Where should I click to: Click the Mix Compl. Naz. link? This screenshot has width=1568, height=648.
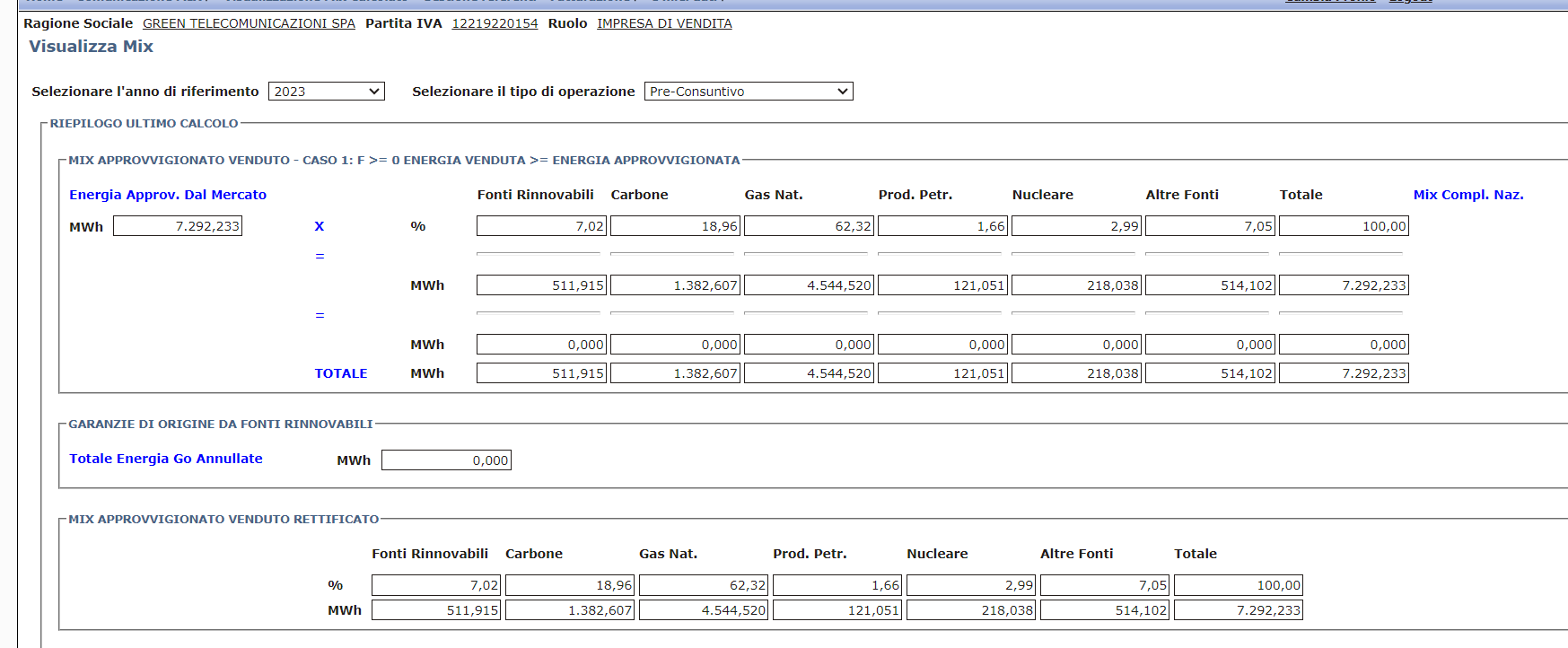pyautogui.click(x=1467, y=195)
